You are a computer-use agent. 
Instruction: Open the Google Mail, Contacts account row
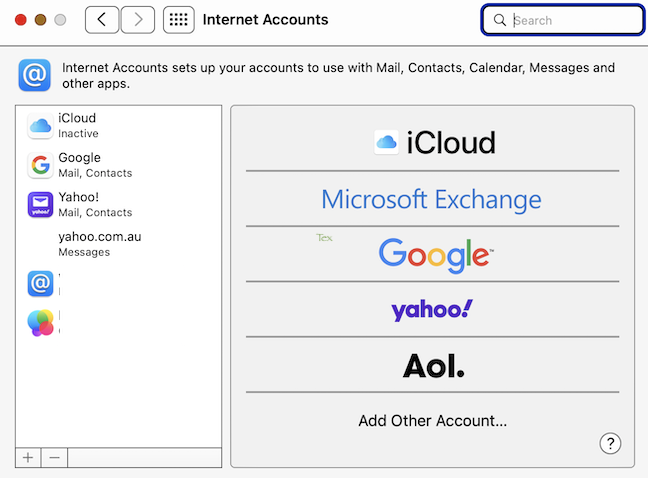119,165
